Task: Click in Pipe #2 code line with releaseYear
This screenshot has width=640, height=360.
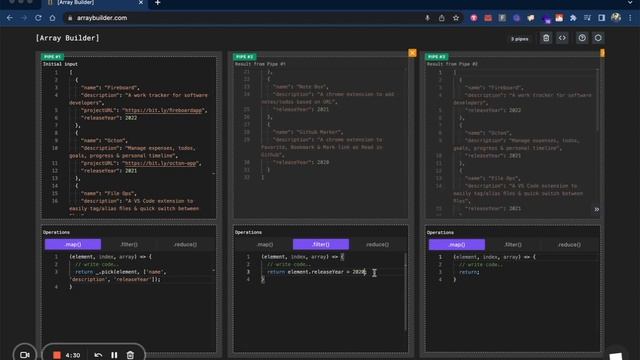Action: (316, 272)
